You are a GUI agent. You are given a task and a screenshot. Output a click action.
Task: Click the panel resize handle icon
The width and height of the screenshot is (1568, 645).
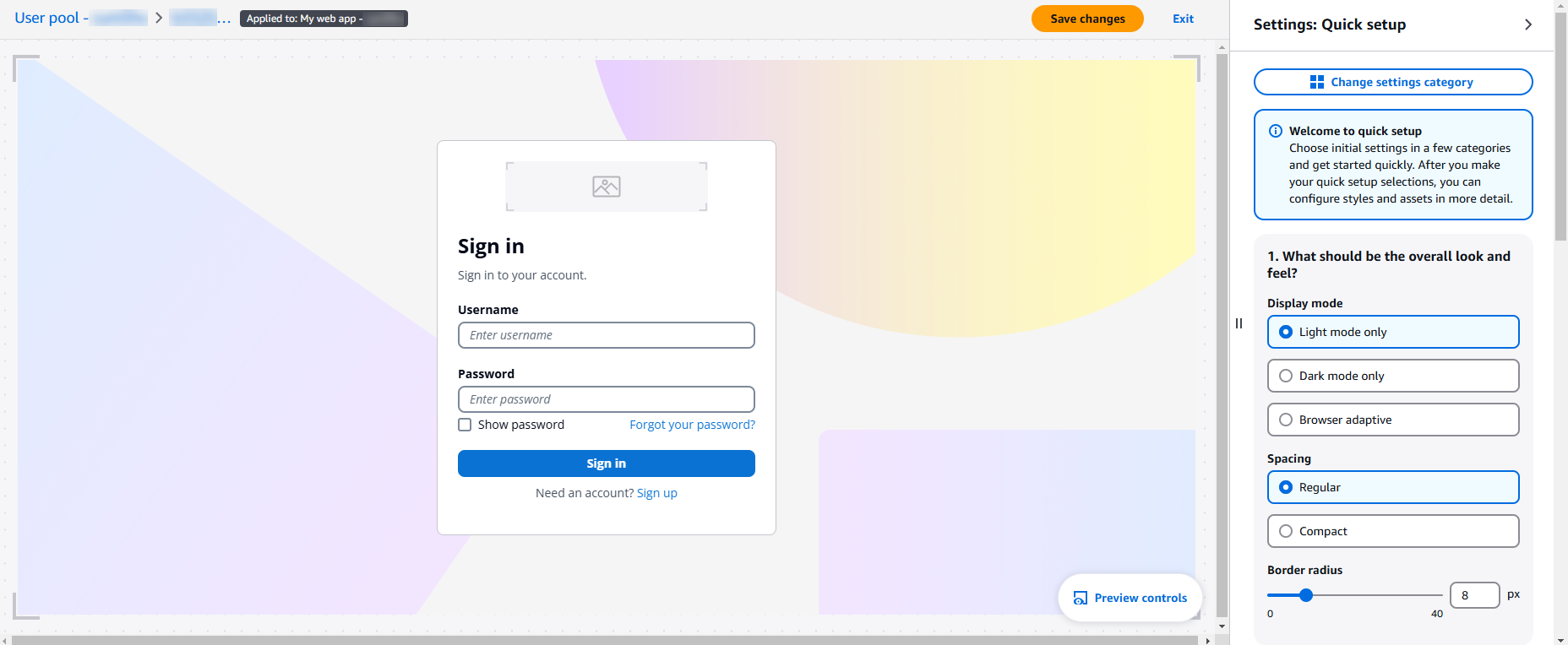(x=1239, y=323)
